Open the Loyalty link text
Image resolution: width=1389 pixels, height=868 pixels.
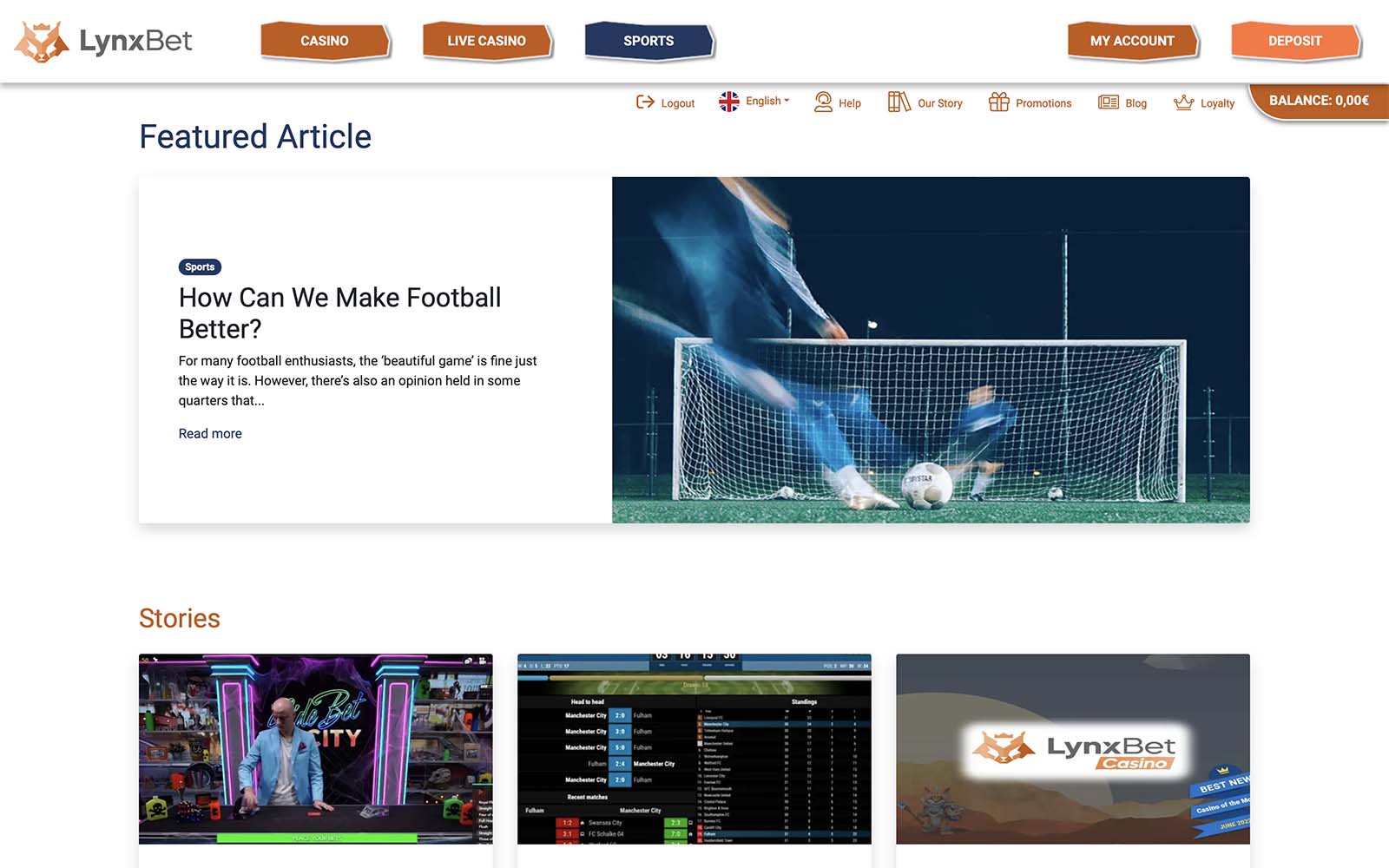pos(1217,103)
